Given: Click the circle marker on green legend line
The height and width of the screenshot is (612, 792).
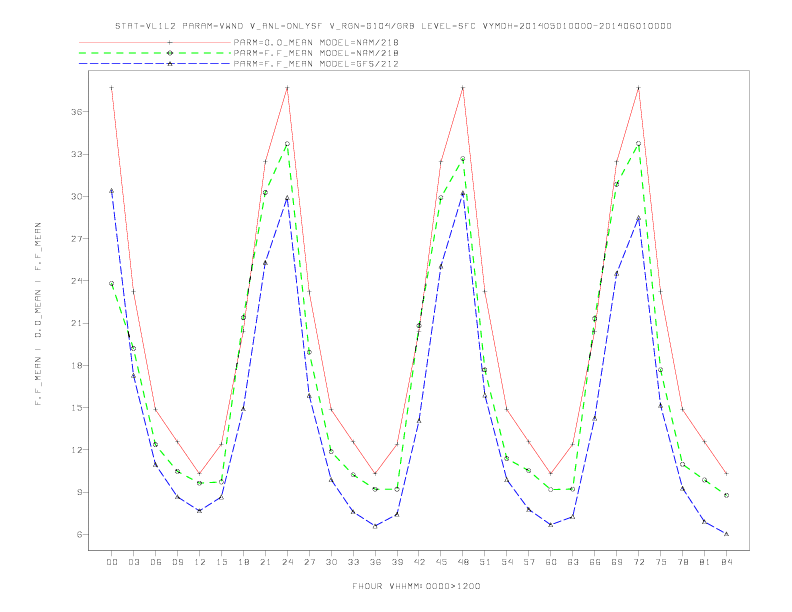Looking at the screenshot, I should 170,53.
